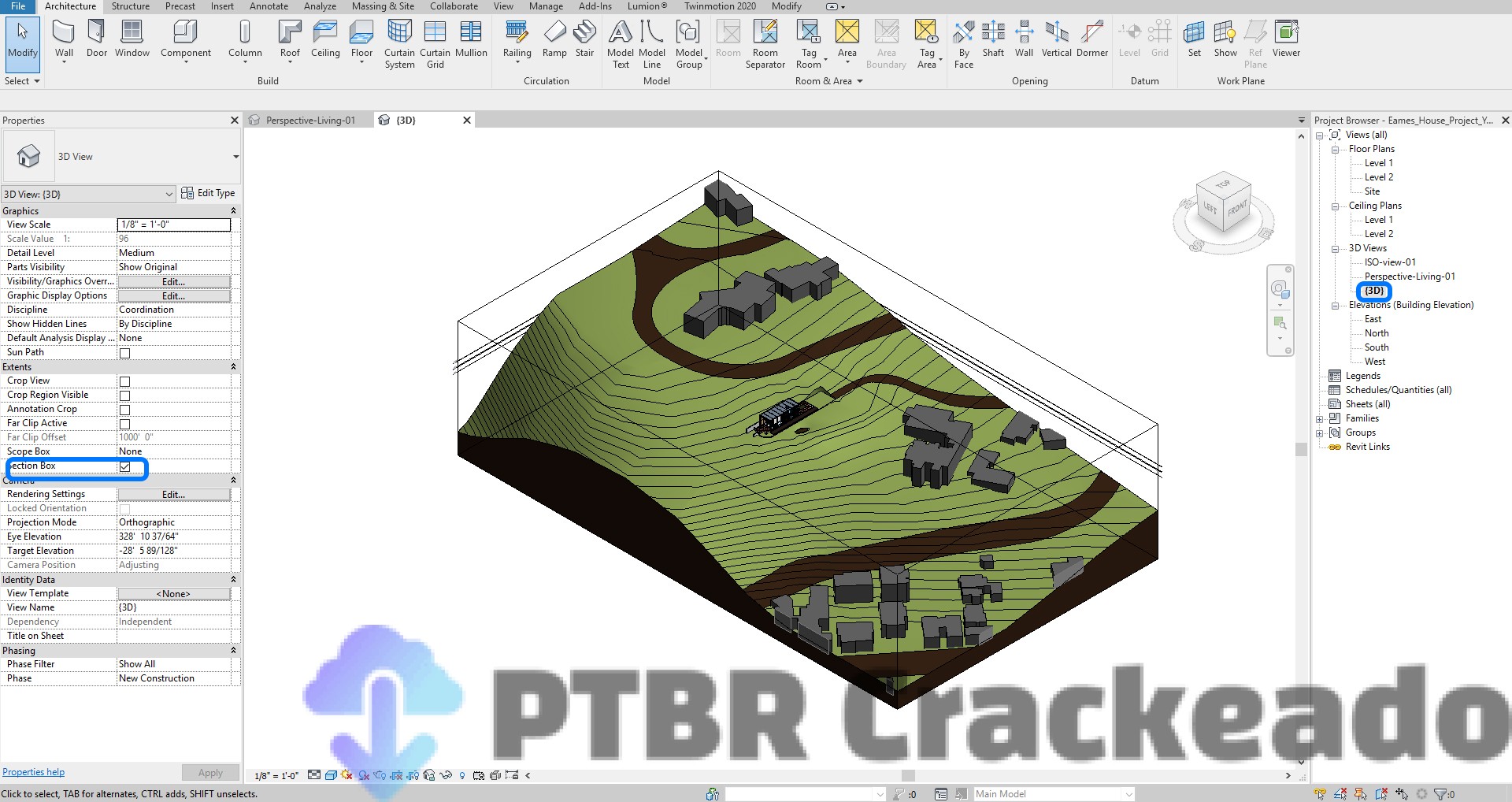Image resolution: width=1512 pixels, height=802 pixels.
Task: Select the Door tool
Action: point(96,39)
